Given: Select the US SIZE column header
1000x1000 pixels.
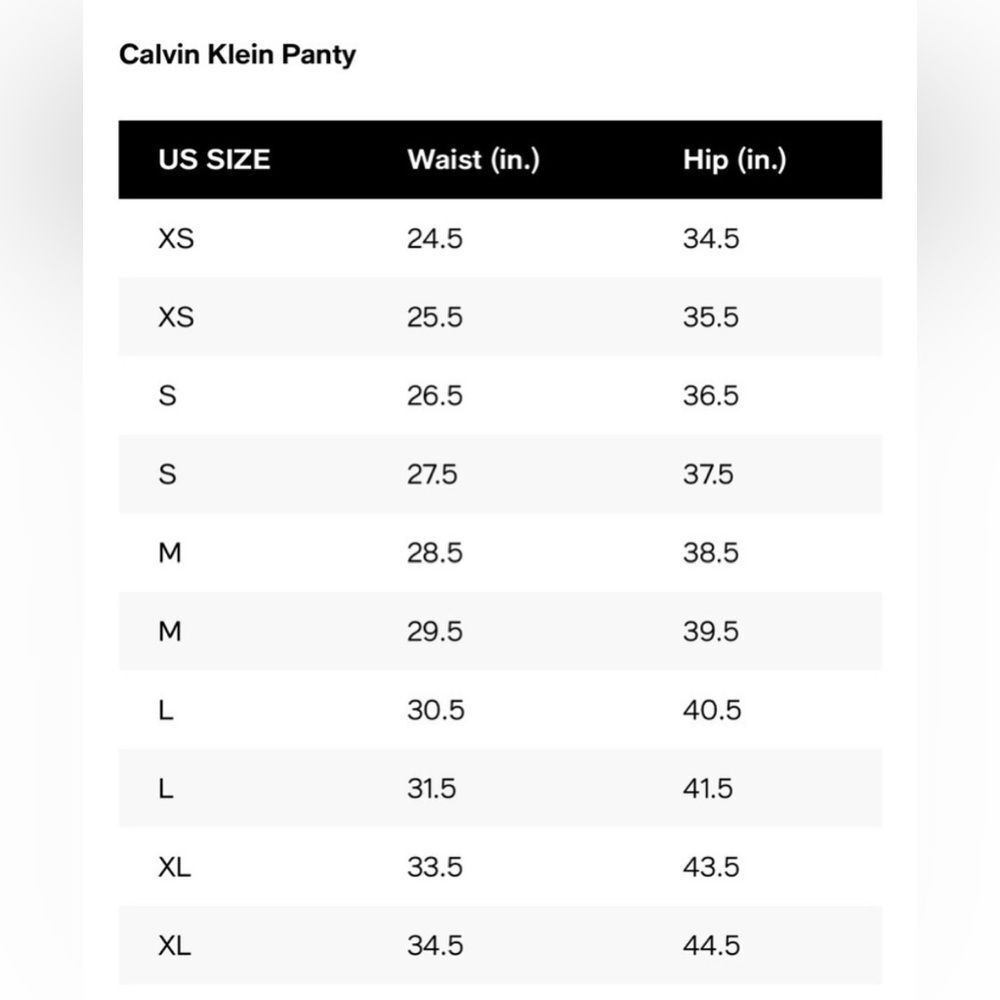Looking at the screenshot, I should click(x=214, y=159).
